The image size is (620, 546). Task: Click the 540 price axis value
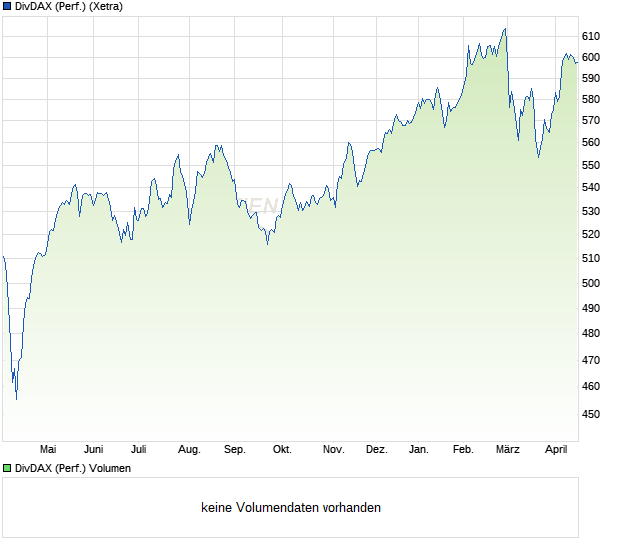[x=591, y=187]
